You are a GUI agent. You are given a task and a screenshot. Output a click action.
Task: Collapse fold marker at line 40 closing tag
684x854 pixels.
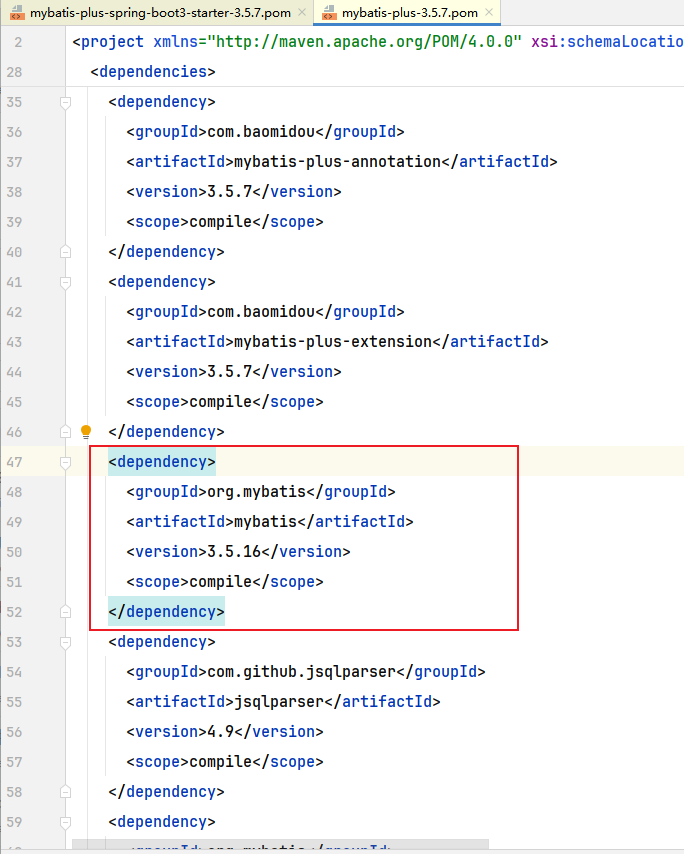tap(65, 252)
